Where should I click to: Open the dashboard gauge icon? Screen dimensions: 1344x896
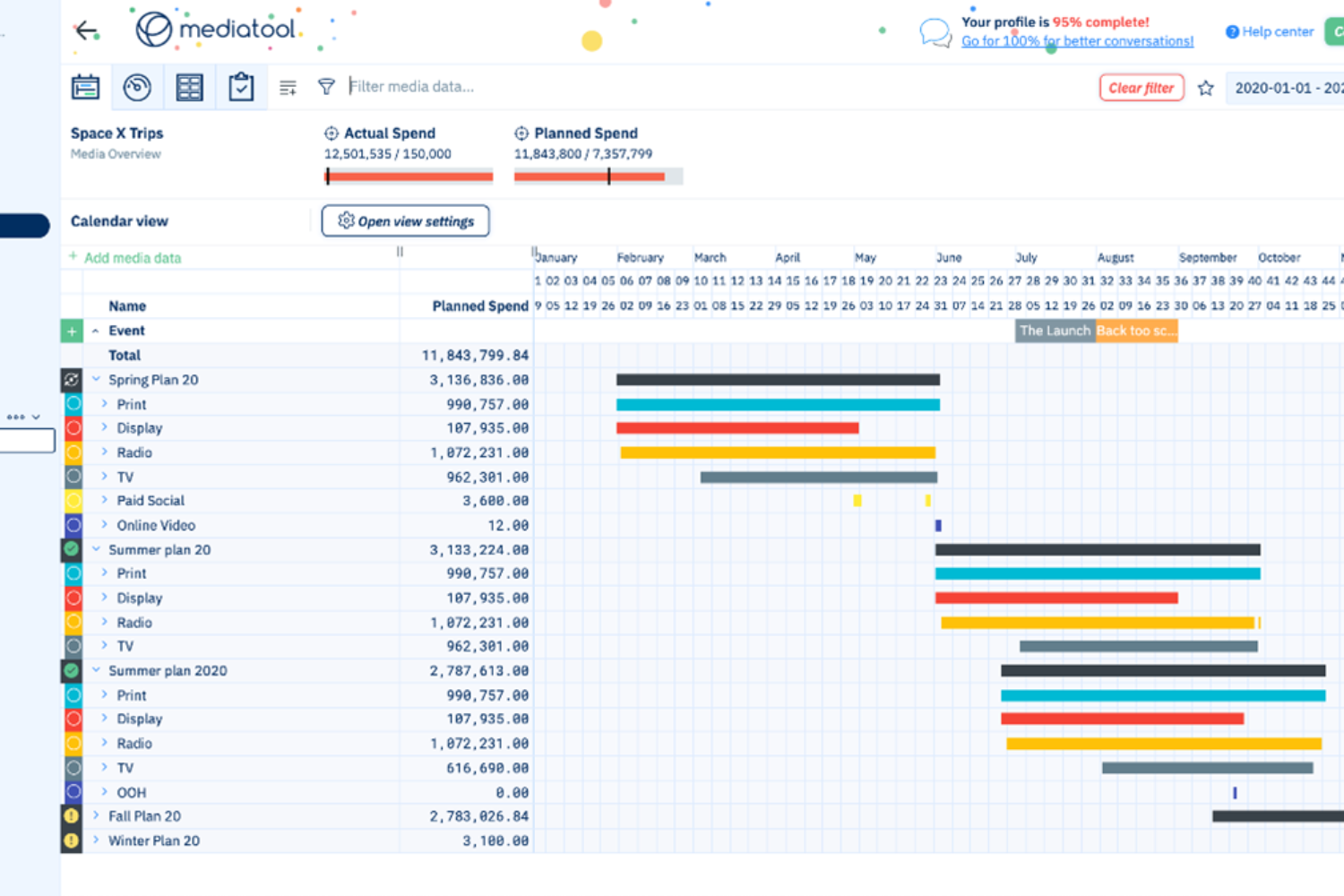(137, 87)
